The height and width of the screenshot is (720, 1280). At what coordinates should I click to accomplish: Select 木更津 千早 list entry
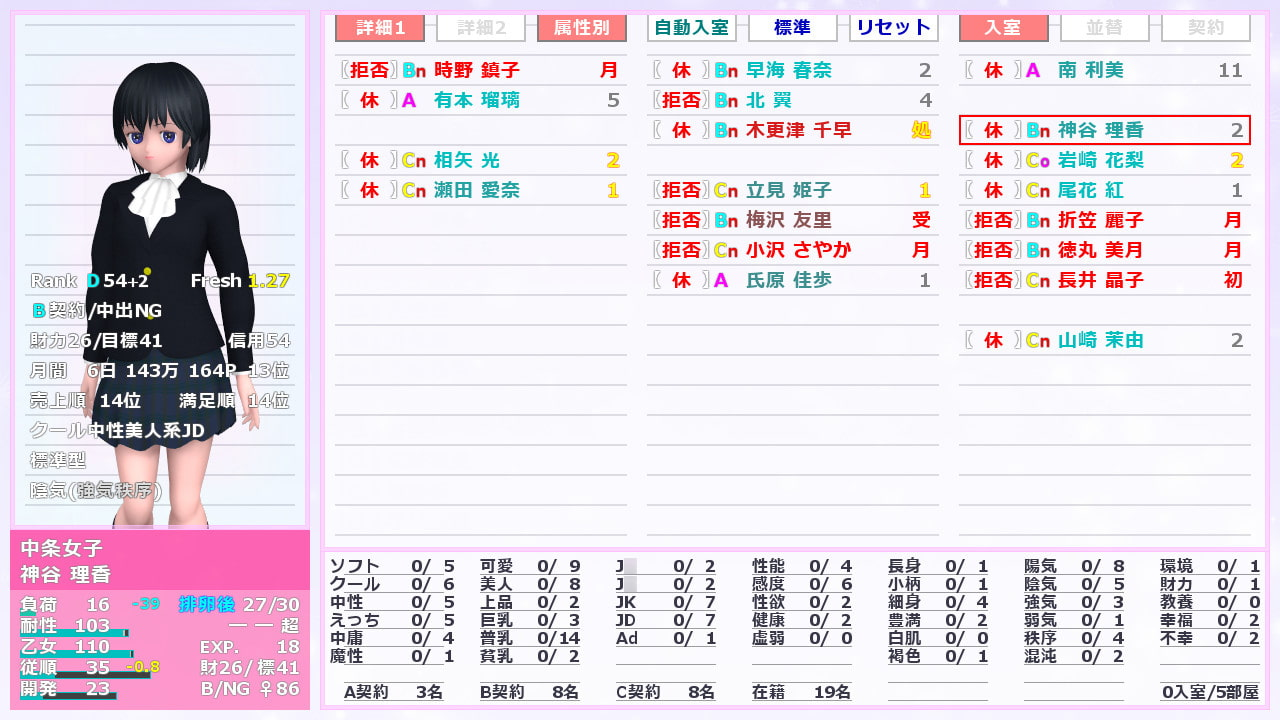(792, 130)
